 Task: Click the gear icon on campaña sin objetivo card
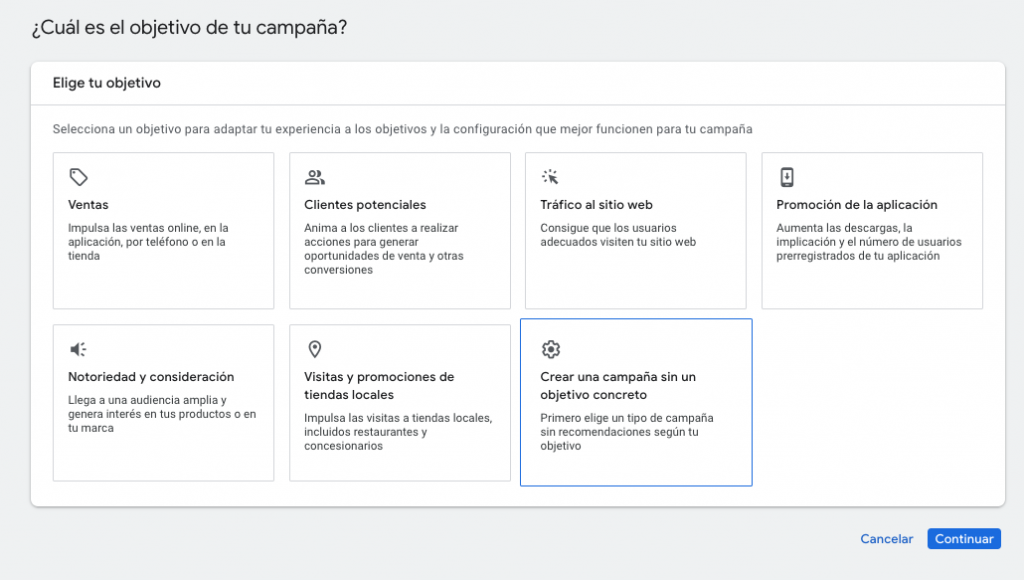pyautogui.click(x=550, y=349)
